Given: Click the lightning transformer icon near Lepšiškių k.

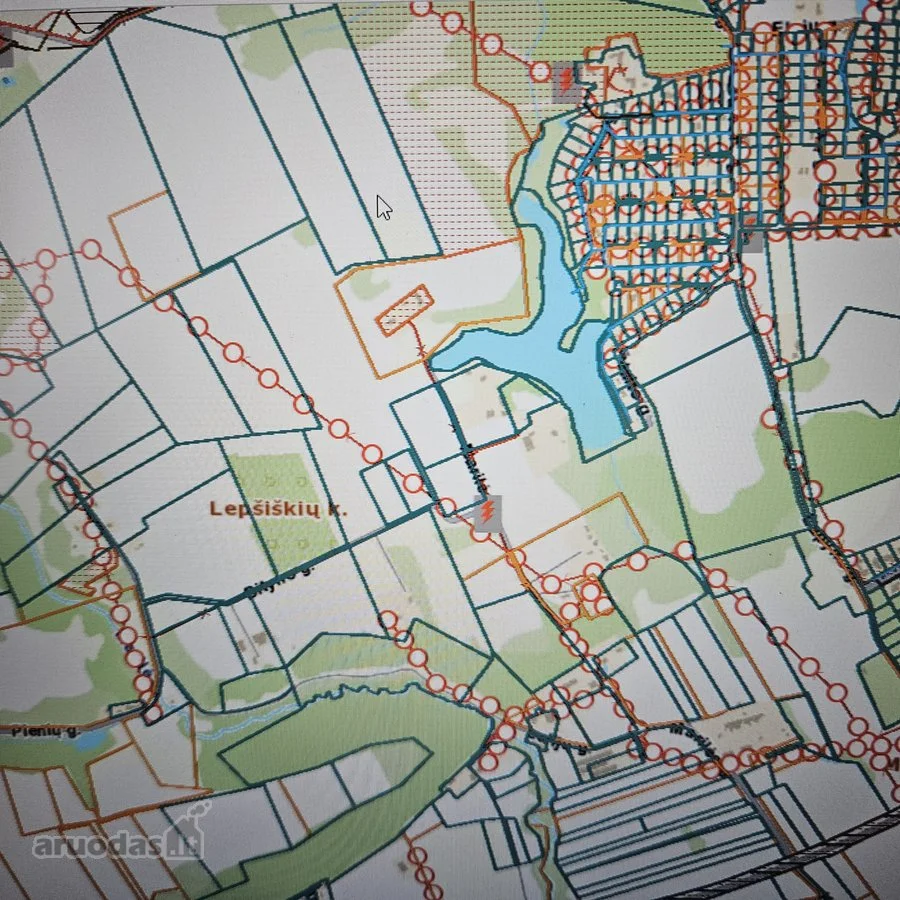Looking at the screenshot, I should click(487, 513).
